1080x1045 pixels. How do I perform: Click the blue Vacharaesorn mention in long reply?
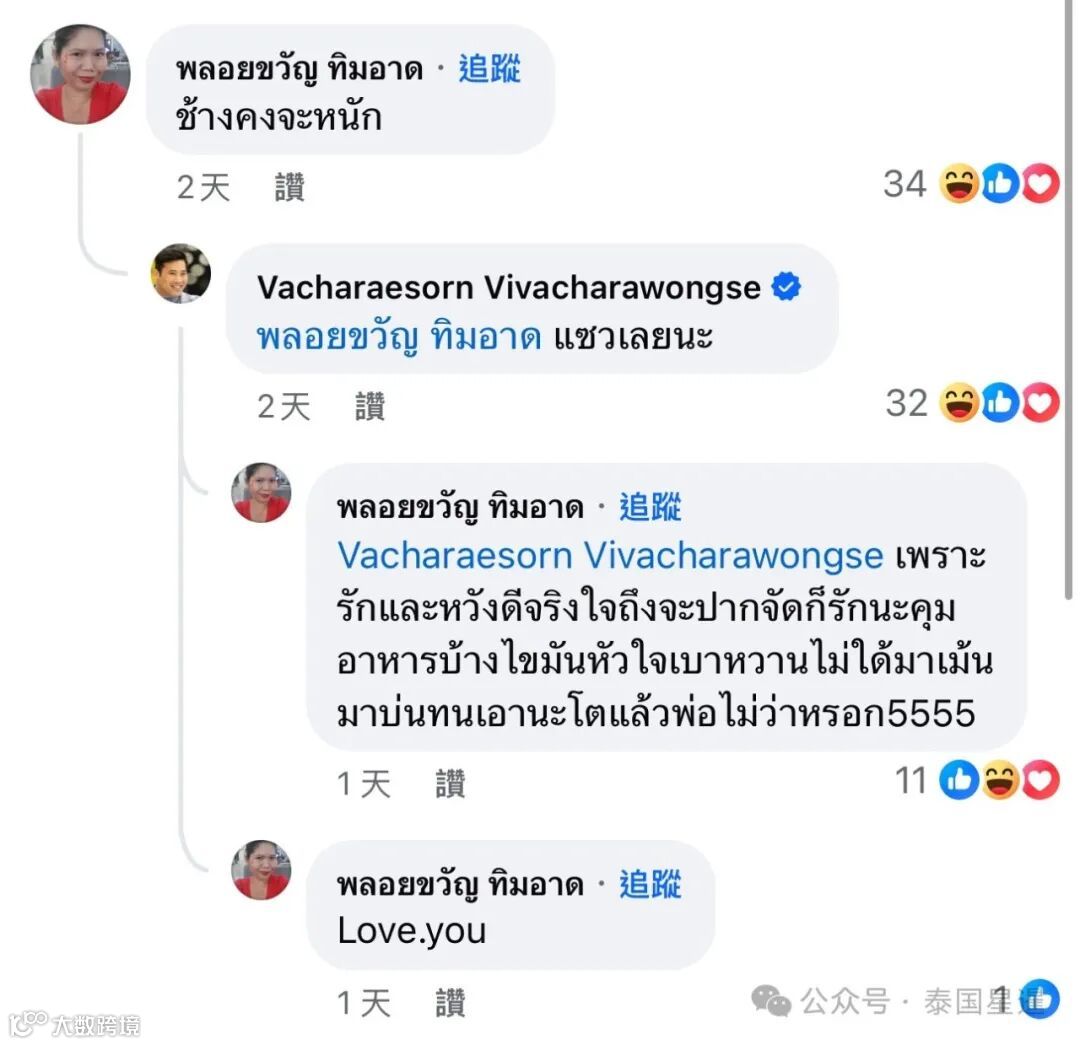pos(610,555)
